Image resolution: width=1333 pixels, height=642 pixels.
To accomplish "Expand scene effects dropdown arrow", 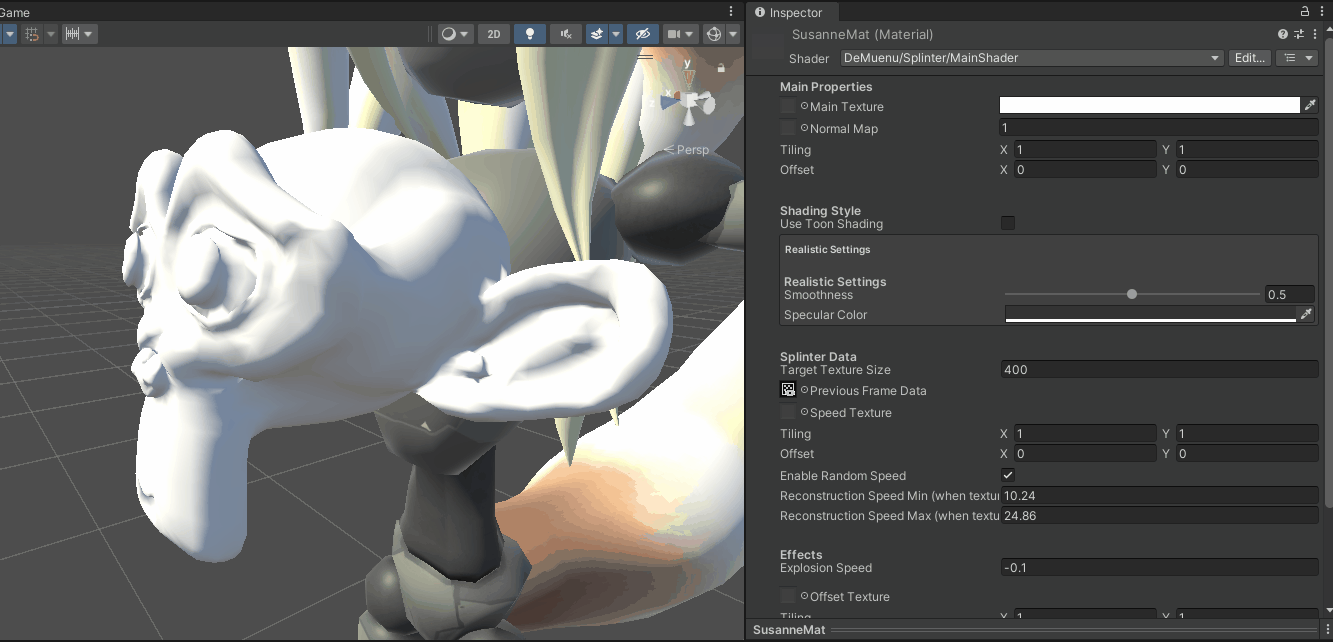I will [616, 34].
